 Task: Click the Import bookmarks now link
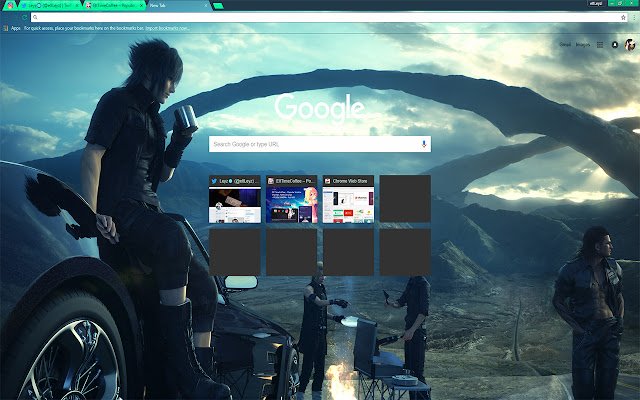[167, 28]
